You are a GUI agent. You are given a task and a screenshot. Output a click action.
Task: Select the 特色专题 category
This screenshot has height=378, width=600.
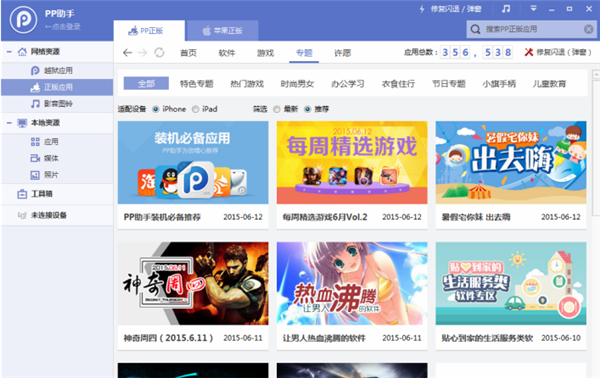tap(197, 84)
